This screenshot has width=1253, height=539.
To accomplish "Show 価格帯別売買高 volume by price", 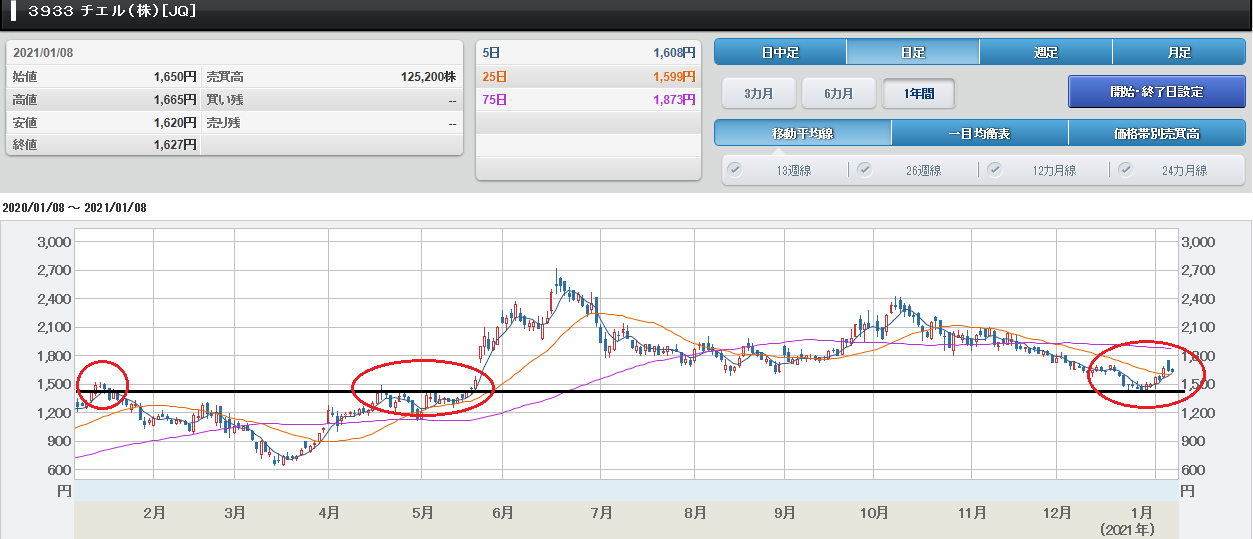I will (1156, 133).
